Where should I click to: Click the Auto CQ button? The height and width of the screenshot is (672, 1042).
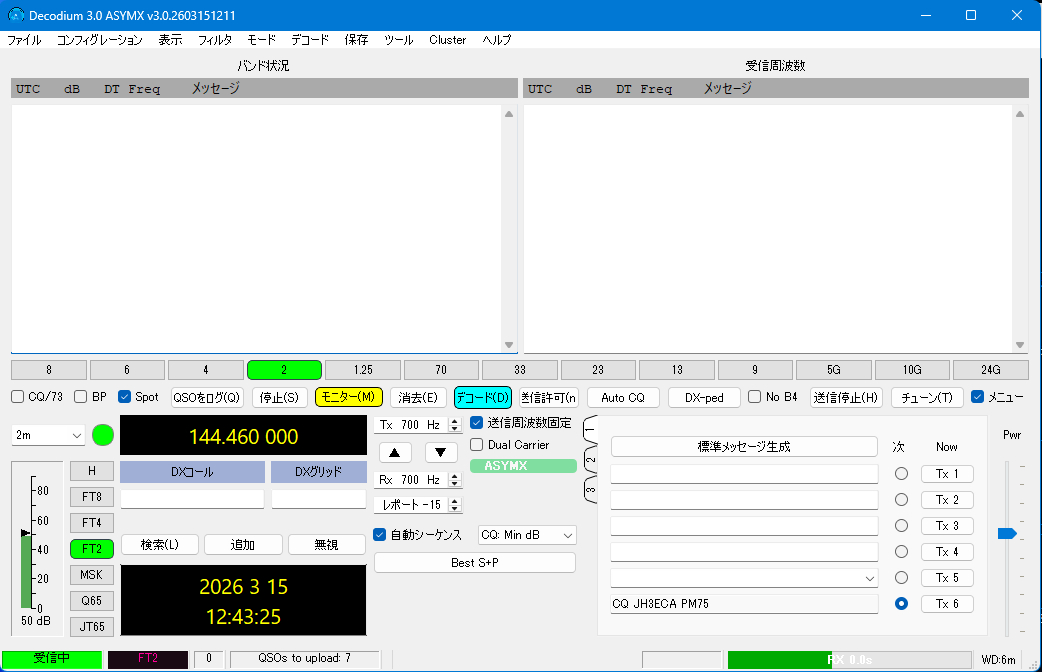click(623, 397)
